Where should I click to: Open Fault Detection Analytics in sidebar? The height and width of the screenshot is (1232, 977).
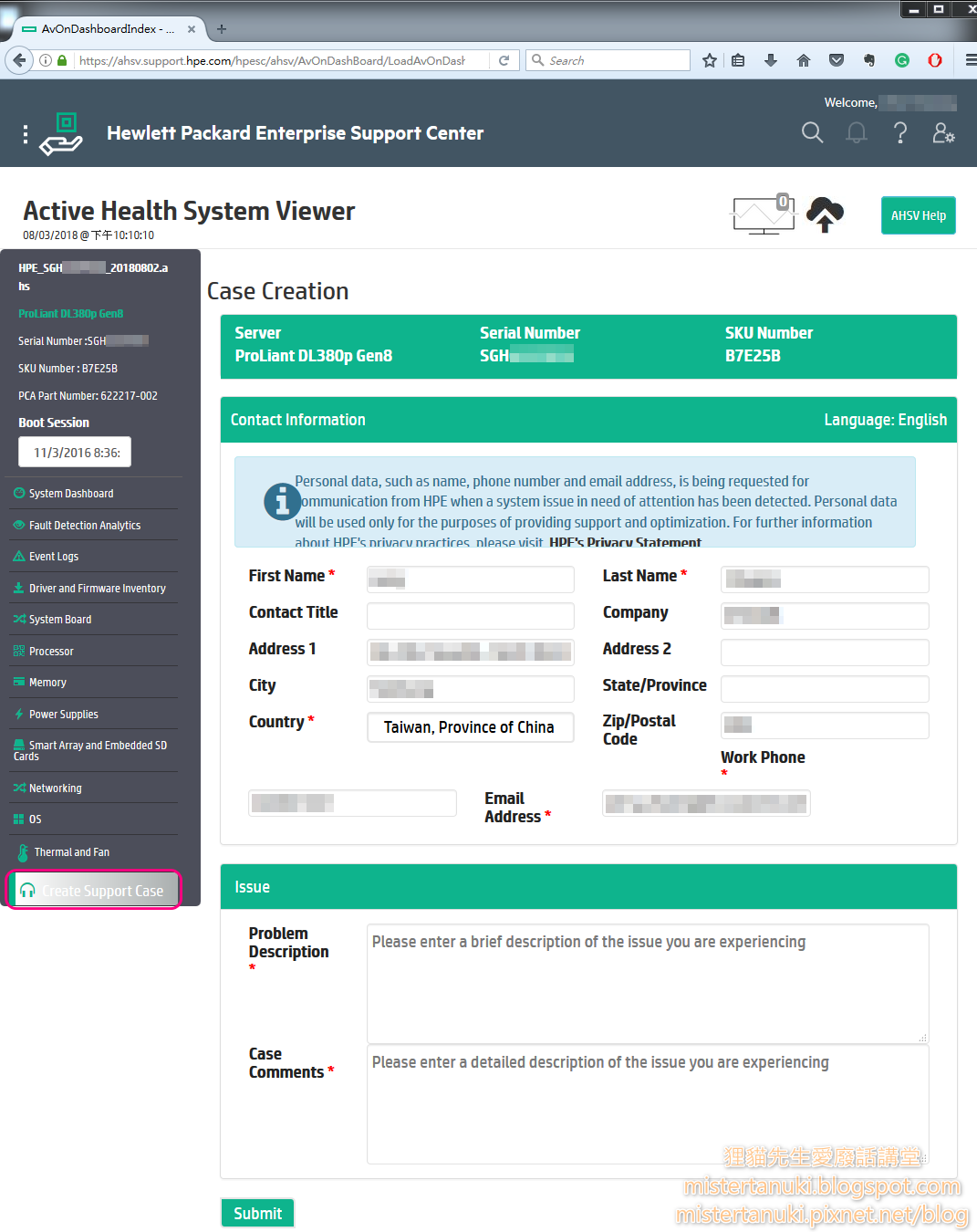click(x=84, y=525)
